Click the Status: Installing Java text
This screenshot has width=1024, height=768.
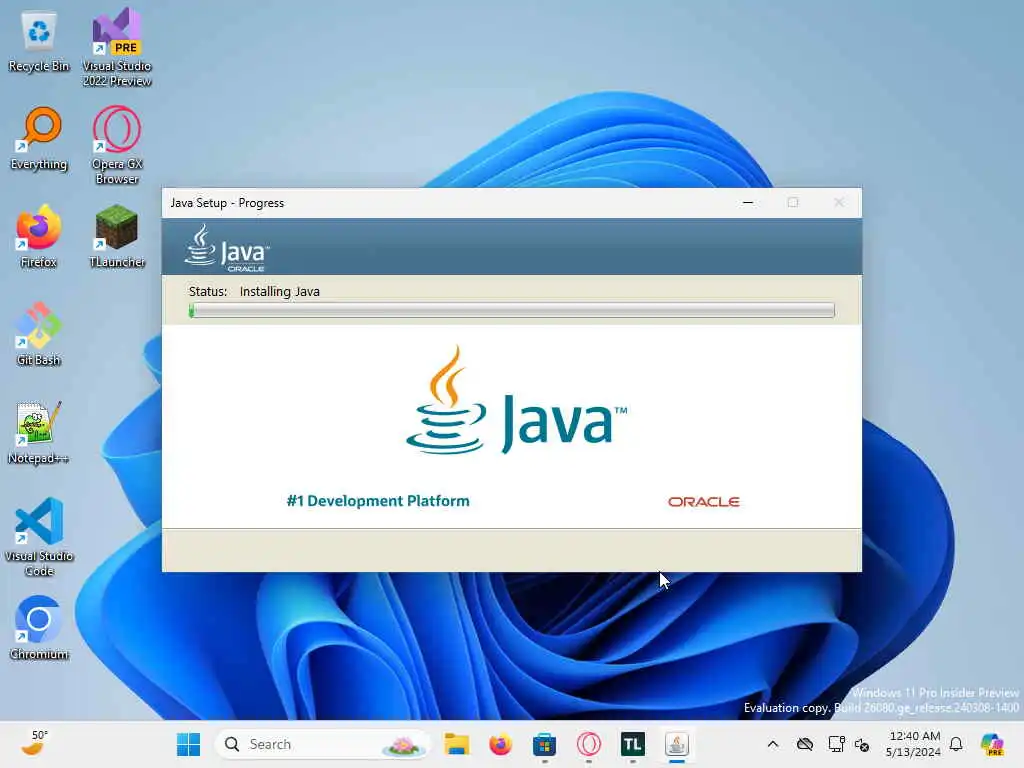click(x=254, y=292)
